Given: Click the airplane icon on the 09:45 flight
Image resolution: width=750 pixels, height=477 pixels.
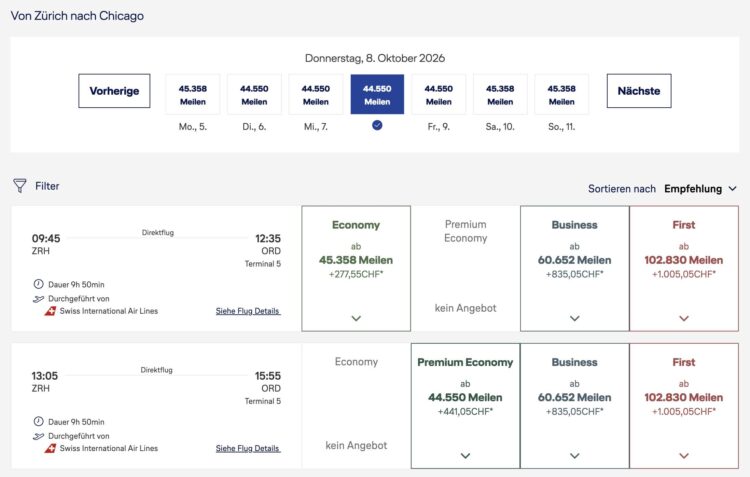Looking at the screenshot, I should 38,299.
